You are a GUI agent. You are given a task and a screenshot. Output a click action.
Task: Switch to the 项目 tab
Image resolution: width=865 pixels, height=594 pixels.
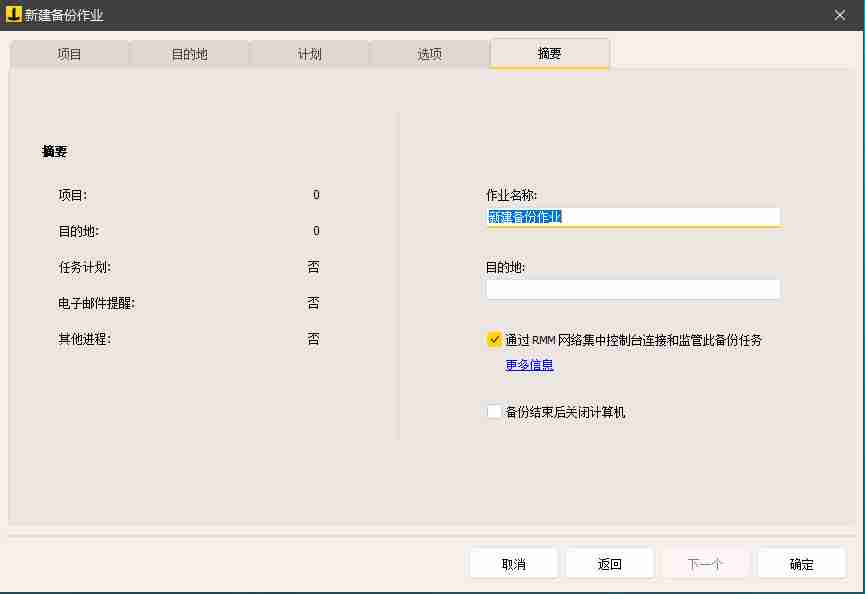click(69, 54)
